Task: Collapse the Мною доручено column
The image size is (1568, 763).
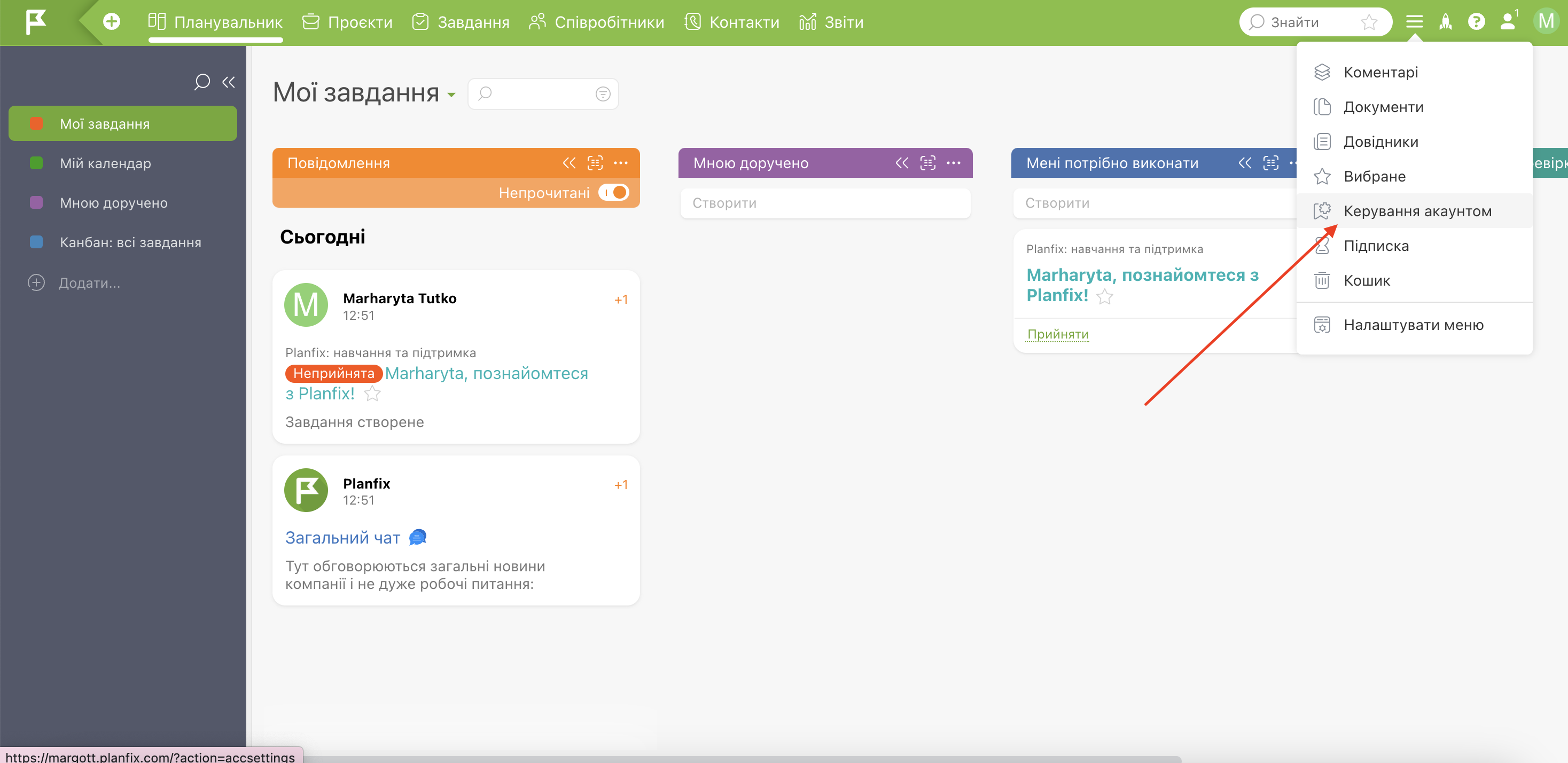Action: coord(902,163)
